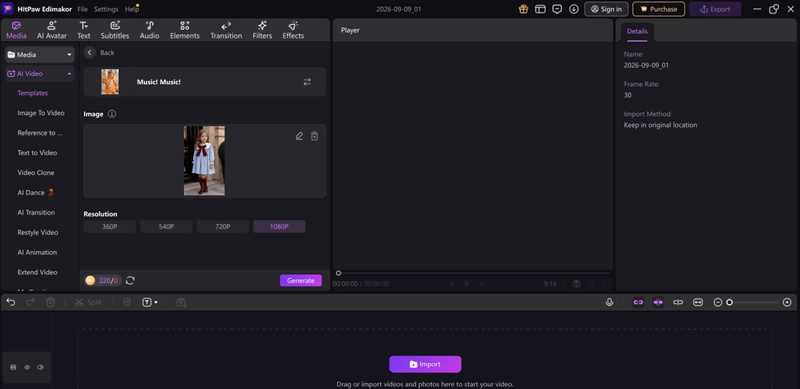
Task: Select the Details tab
Action: tap(637, 31)
